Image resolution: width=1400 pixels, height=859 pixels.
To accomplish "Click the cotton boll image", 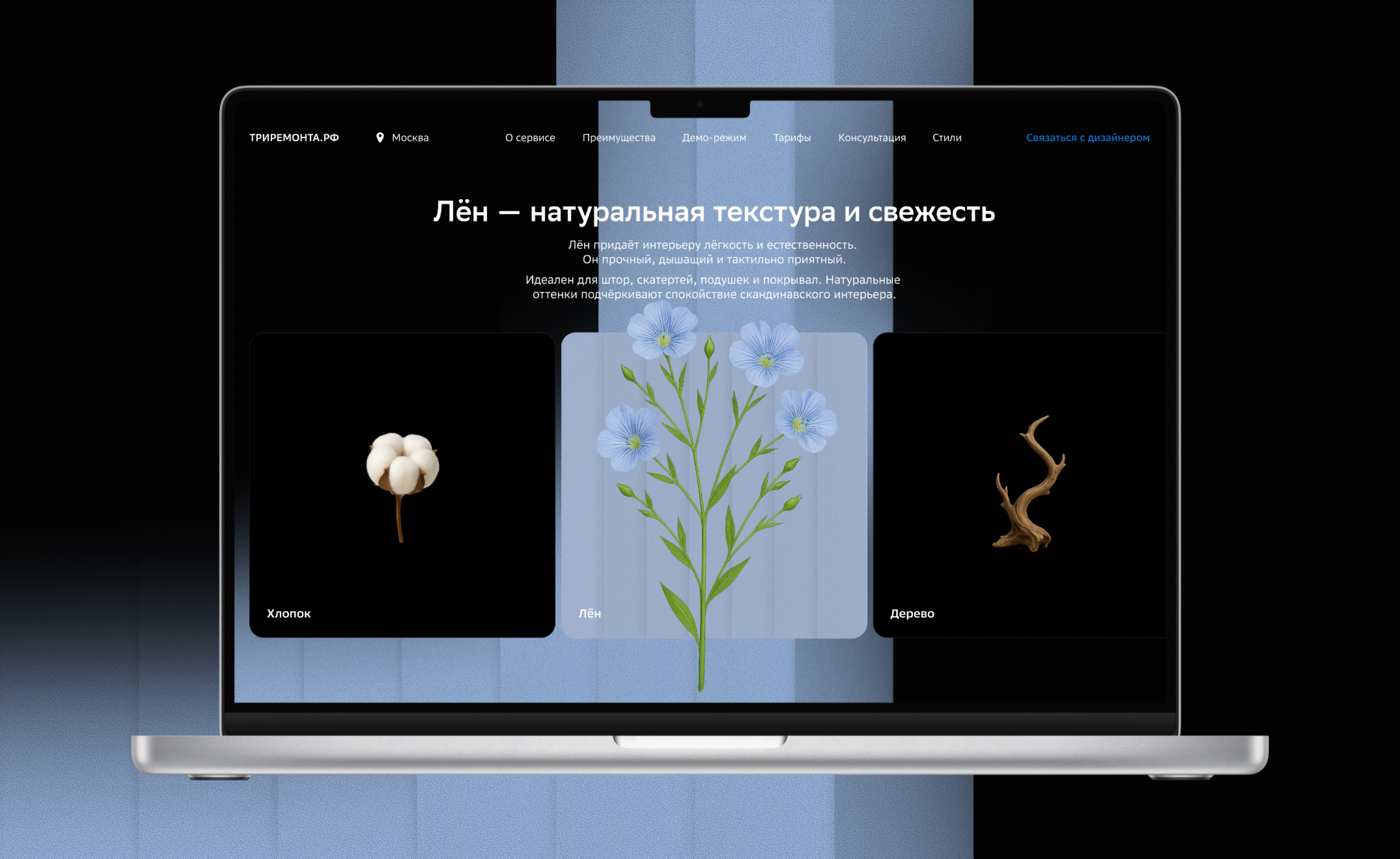I will point(402,487).
